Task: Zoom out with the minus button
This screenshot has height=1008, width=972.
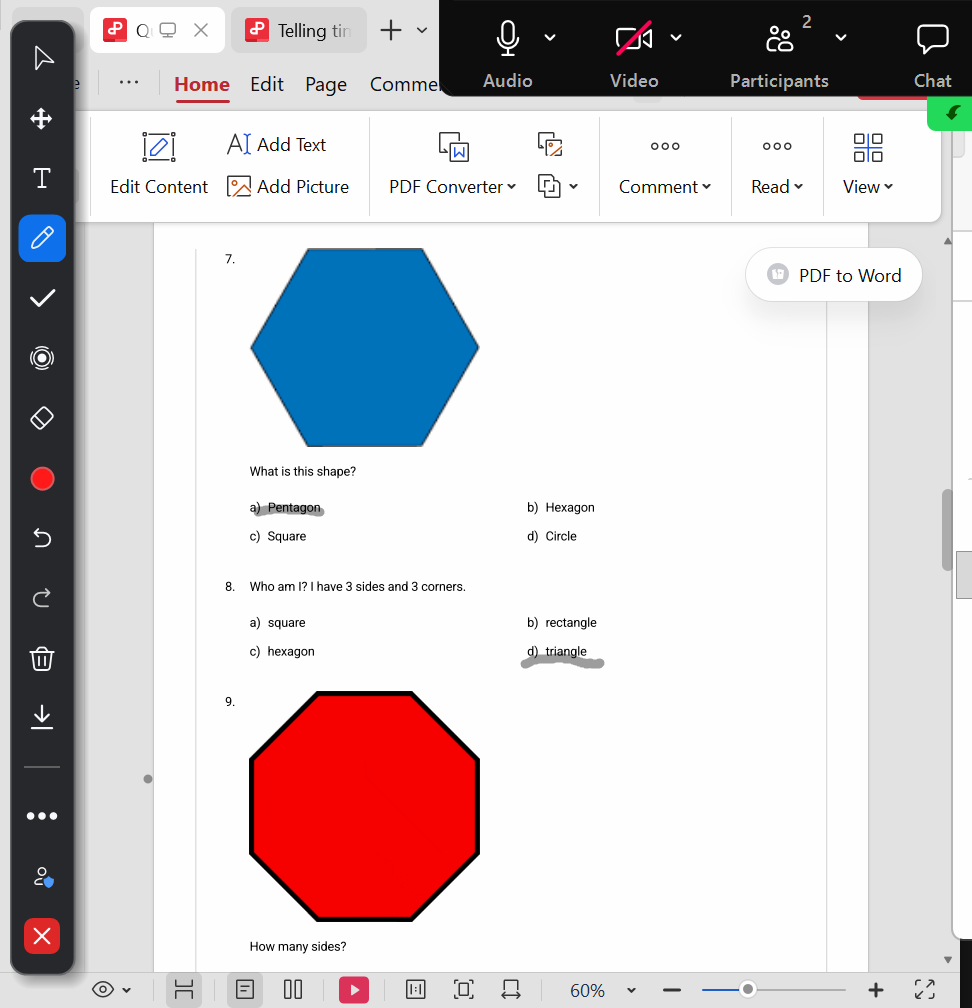Action: (x=672, y=990)
